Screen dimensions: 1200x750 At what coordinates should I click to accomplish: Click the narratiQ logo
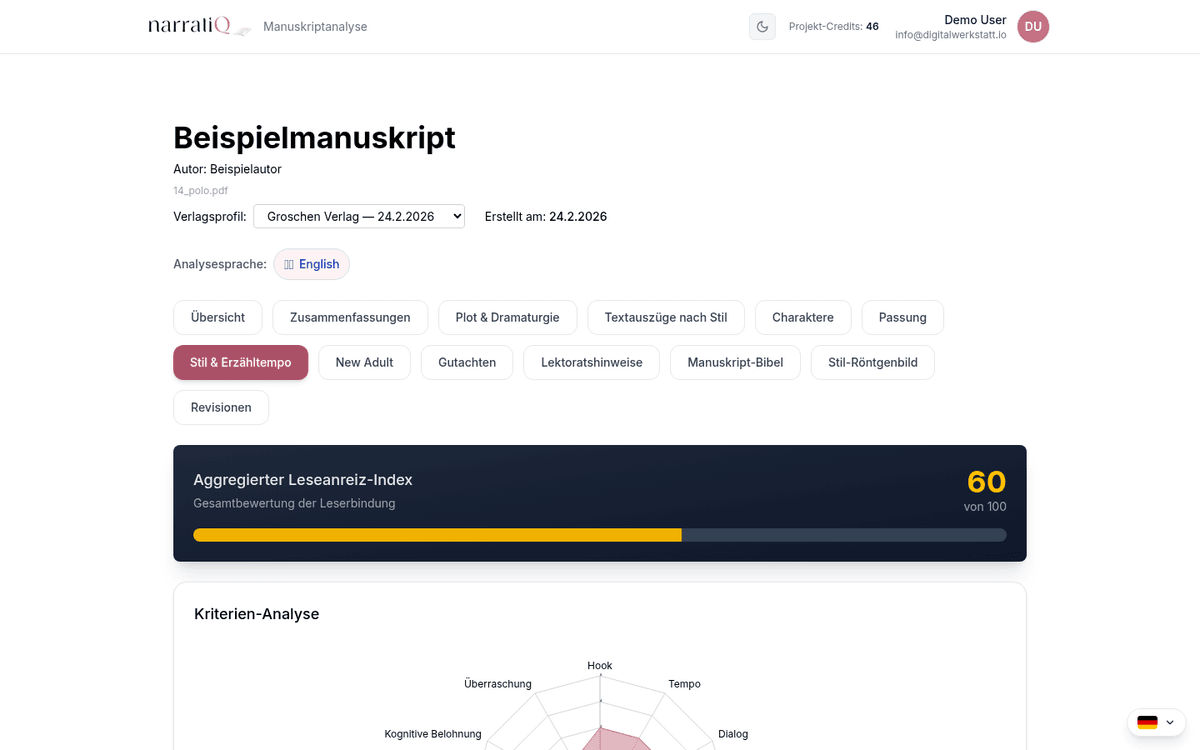click(197, 25)
